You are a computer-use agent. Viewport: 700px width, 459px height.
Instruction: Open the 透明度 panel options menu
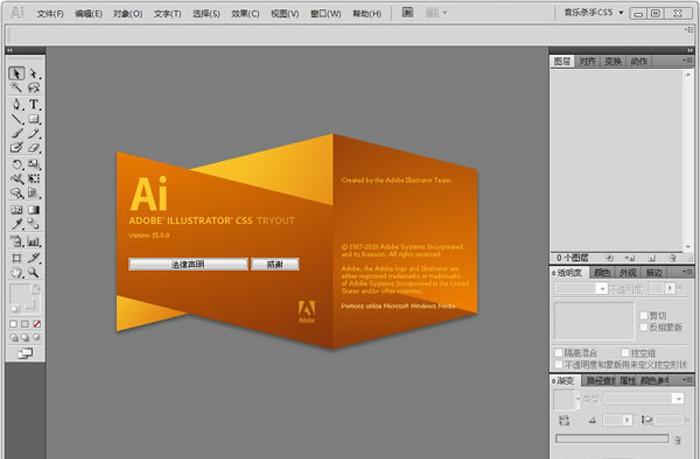[687, 271]
